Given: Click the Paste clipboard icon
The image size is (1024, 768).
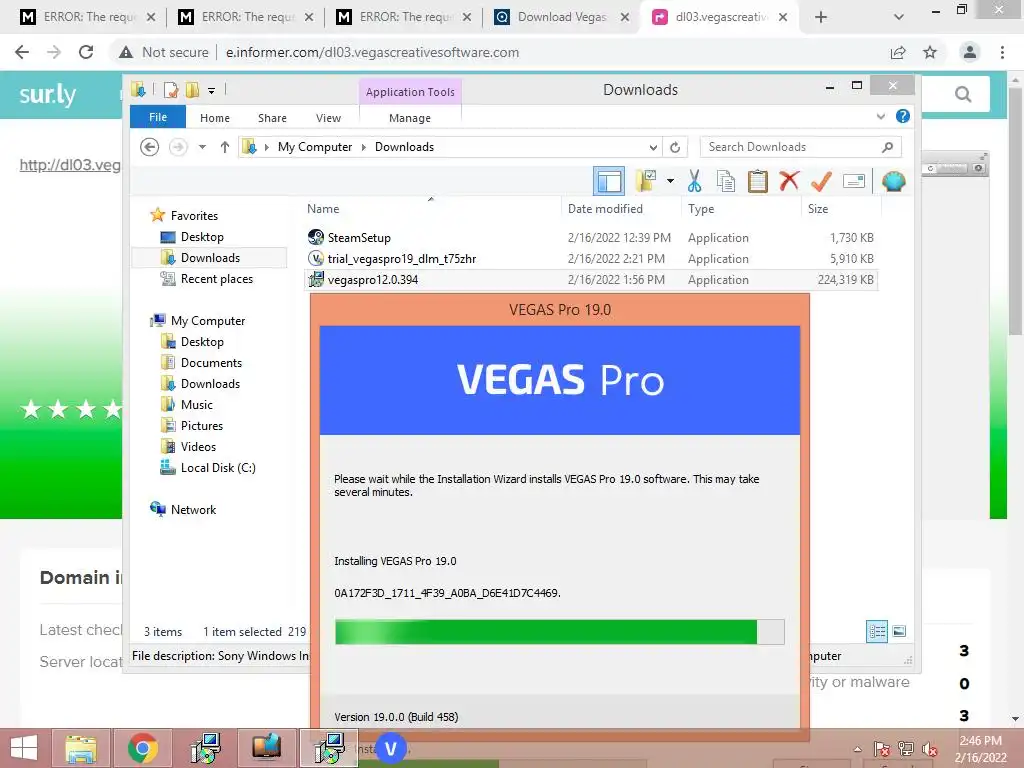Looking at the screenshot, I should [758, 181].
